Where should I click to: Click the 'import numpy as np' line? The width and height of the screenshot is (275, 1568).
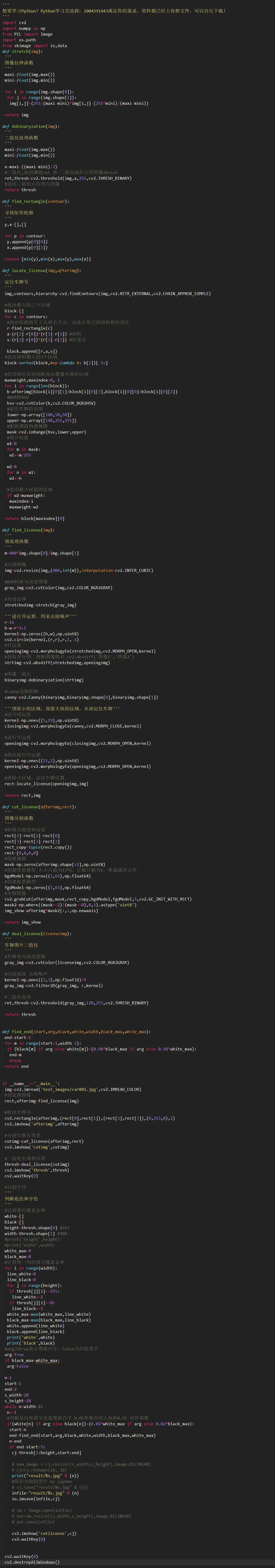pos(24,28)
